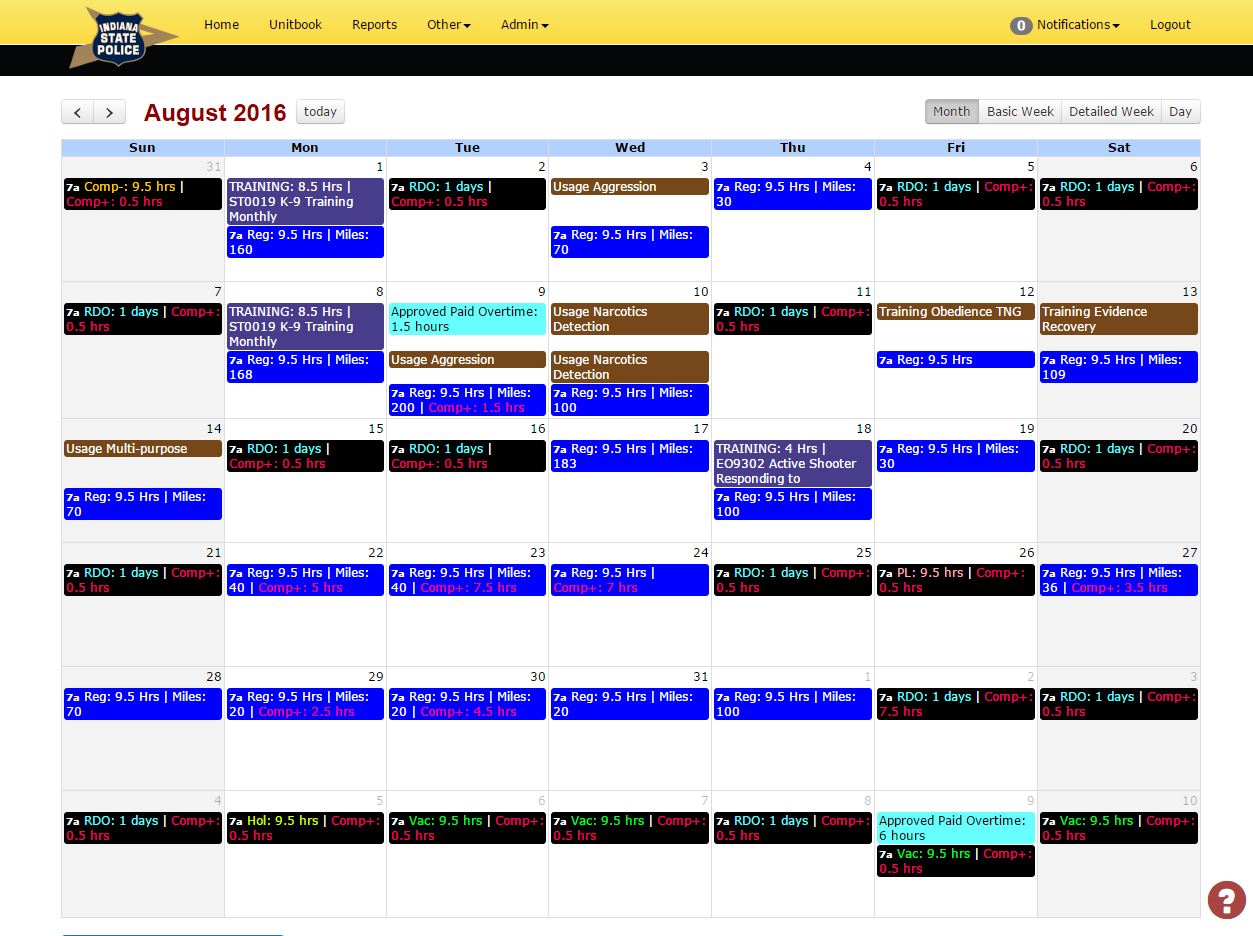Open the Unitbook menu item
Viewport: 1253px width, 936px height.
click(295, 25)
